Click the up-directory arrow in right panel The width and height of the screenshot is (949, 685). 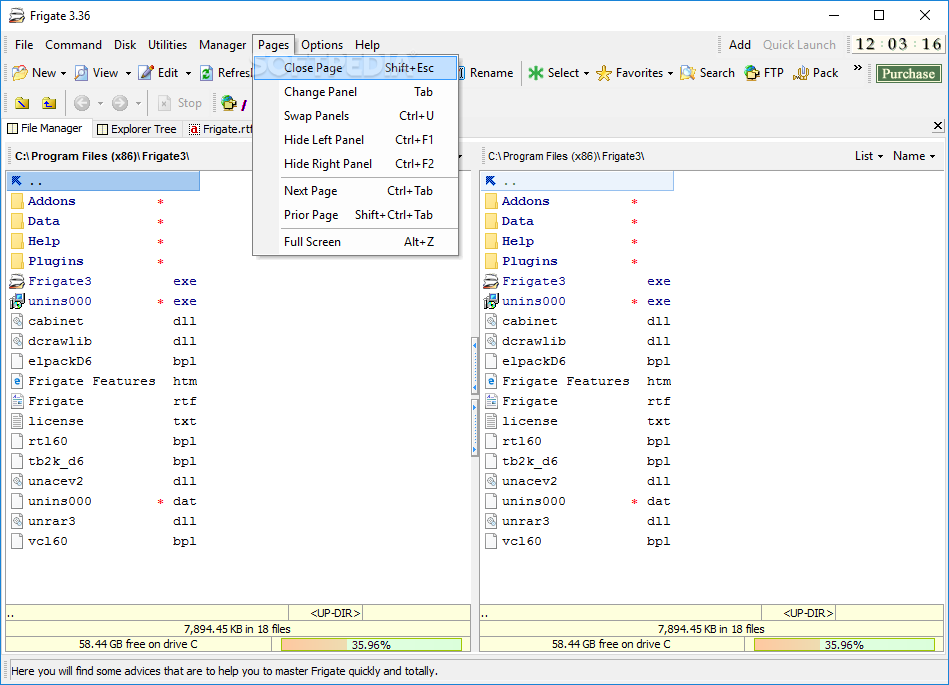tap(490, 181)
